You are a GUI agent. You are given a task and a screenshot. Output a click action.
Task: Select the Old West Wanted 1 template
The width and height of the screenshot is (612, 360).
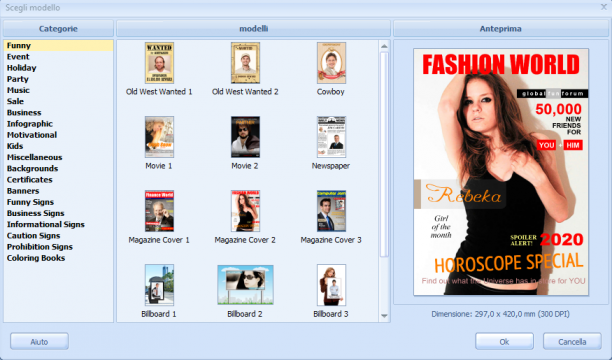pos(159,63)
